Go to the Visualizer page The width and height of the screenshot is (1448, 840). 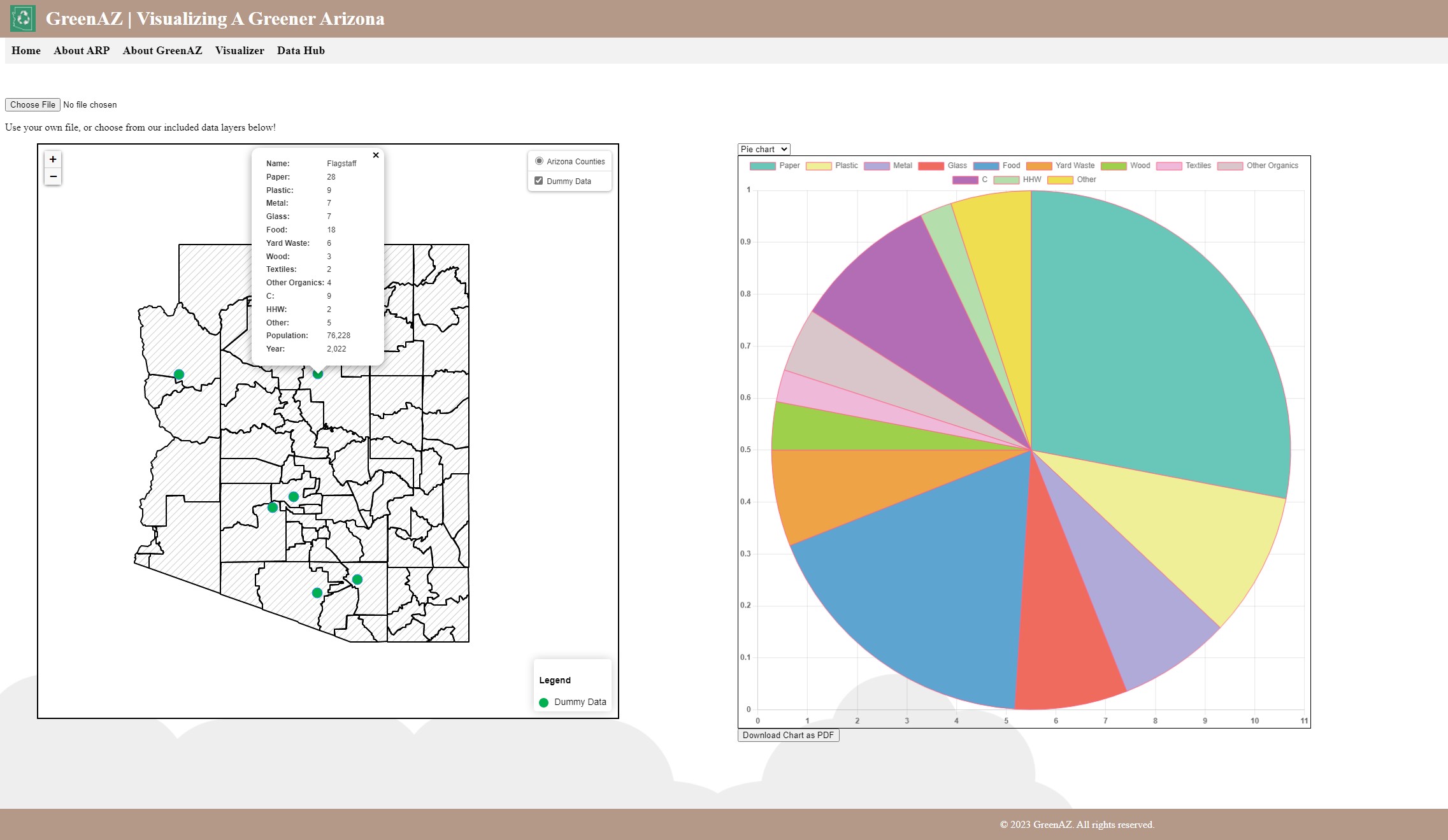[x=240, y=50]
